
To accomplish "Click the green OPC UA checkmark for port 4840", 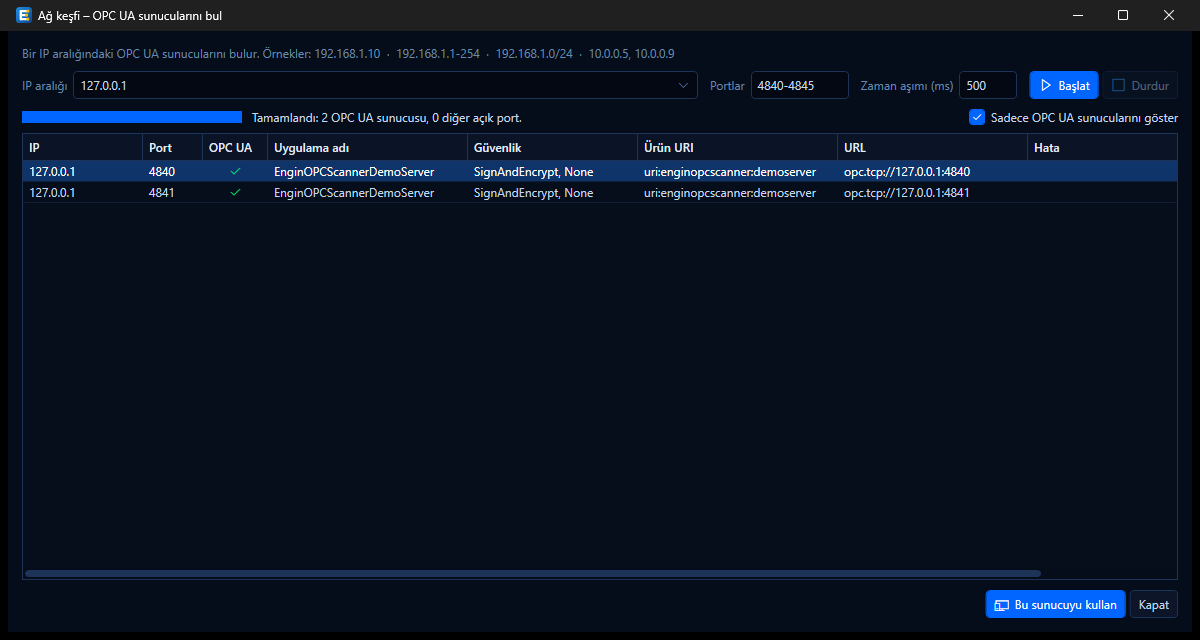I will tap(235, 172).
